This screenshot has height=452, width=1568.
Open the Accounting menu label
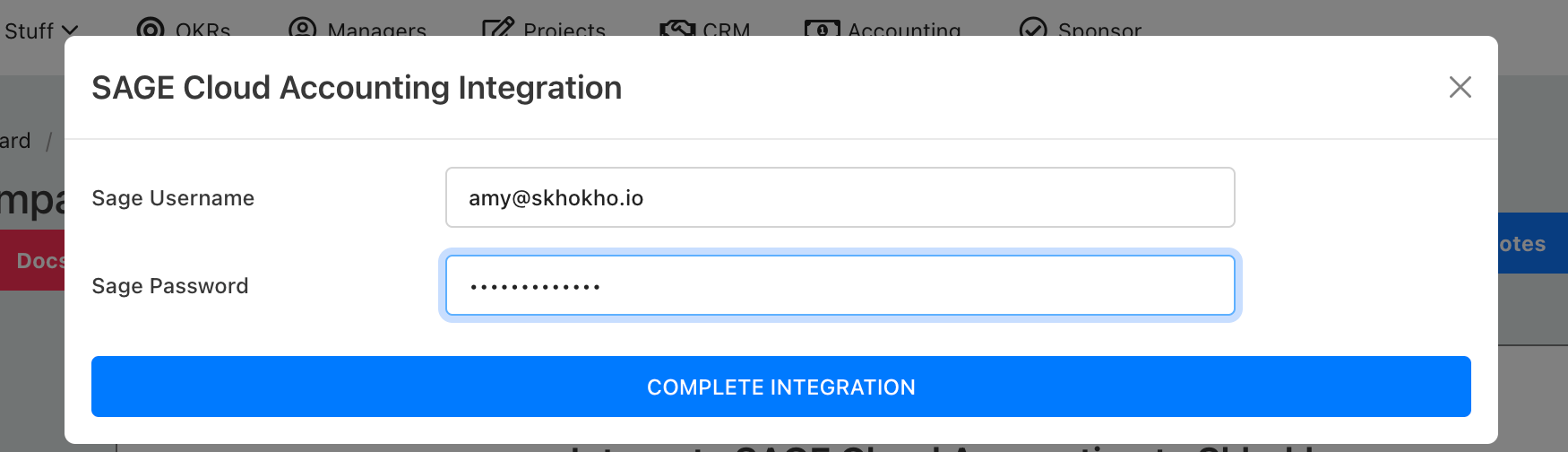[904, 30]
